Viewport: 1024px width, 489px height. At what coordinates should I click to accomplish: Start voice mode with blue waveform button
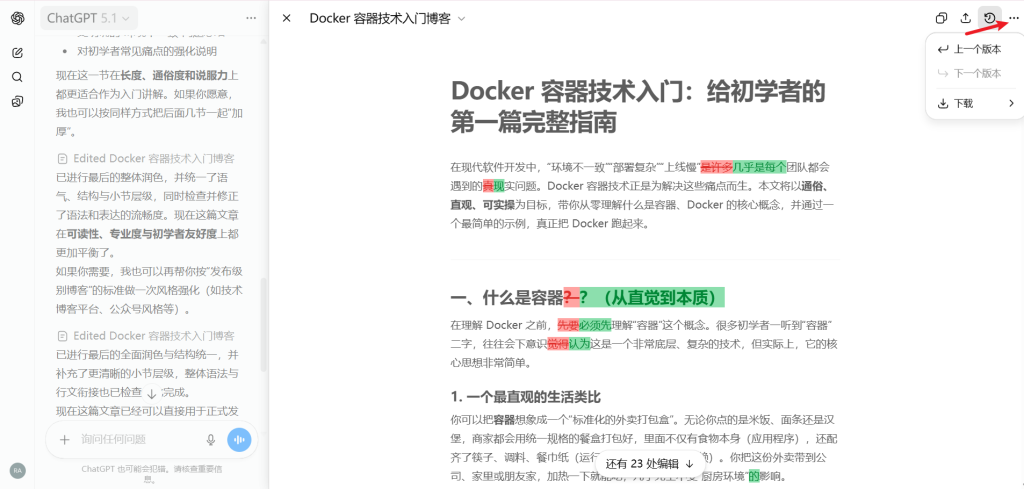point(239,439)
